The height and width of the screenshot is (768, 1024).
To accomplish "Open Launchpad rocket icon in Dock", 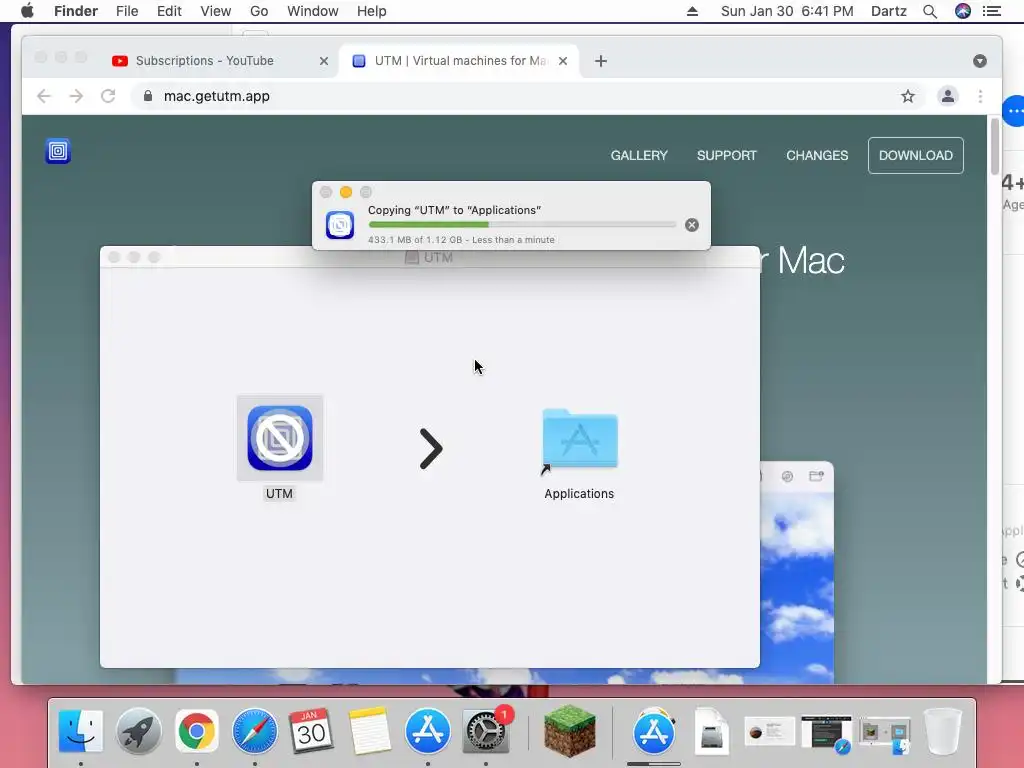I will coord(138,731).
